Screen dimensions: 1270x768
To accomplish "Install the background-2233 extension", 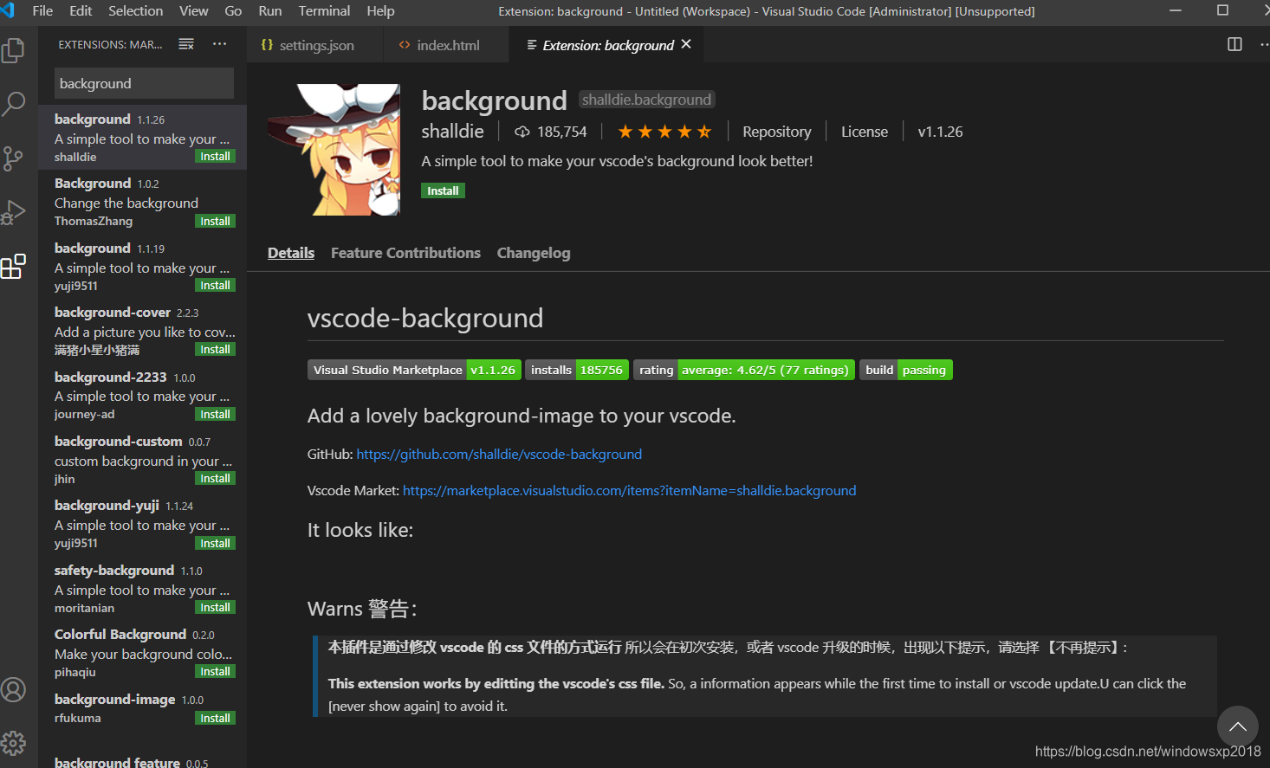I will (215, 414).
